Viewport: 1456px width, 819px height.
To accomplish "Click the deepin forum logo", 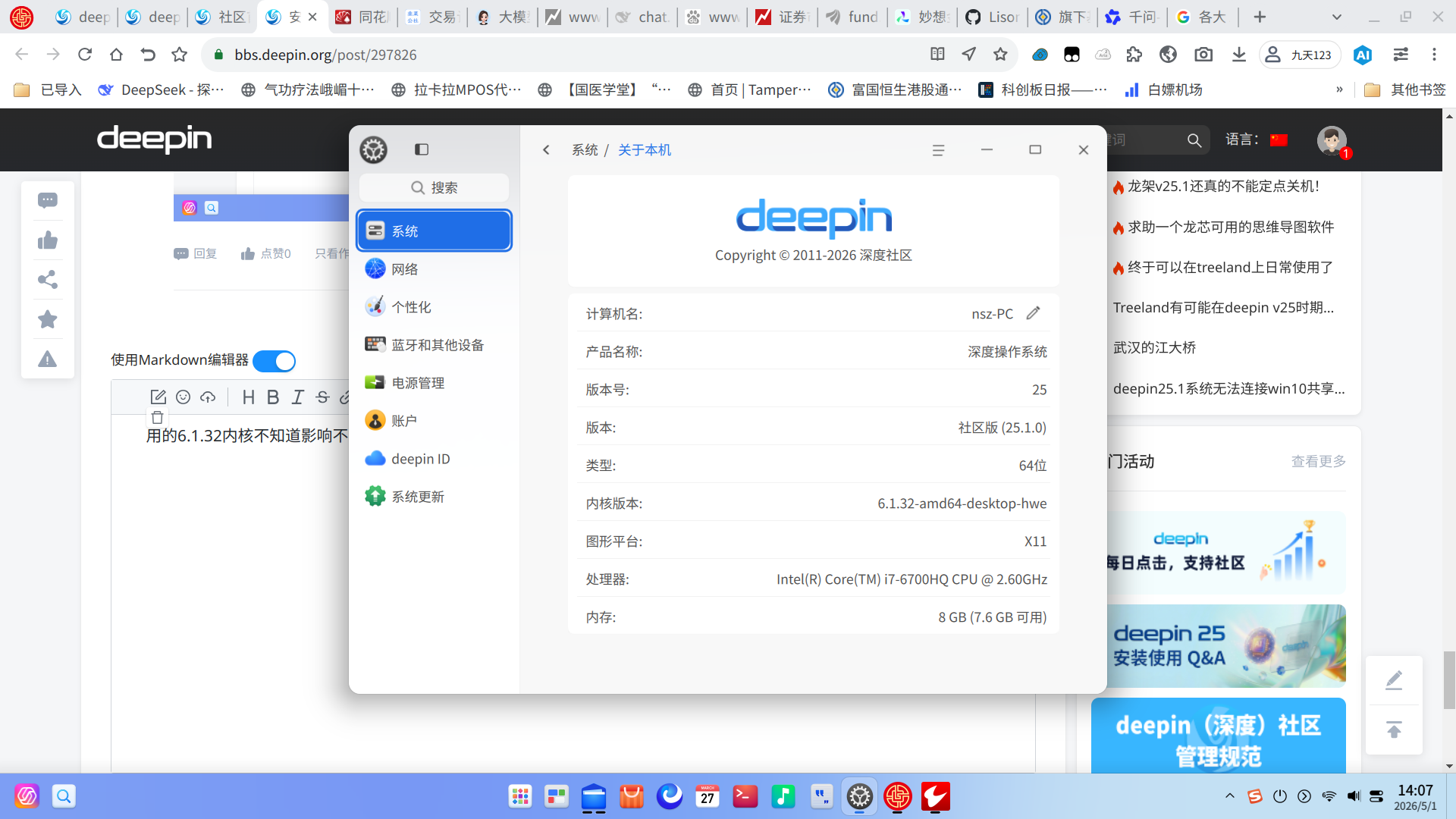I will (155, 139).
